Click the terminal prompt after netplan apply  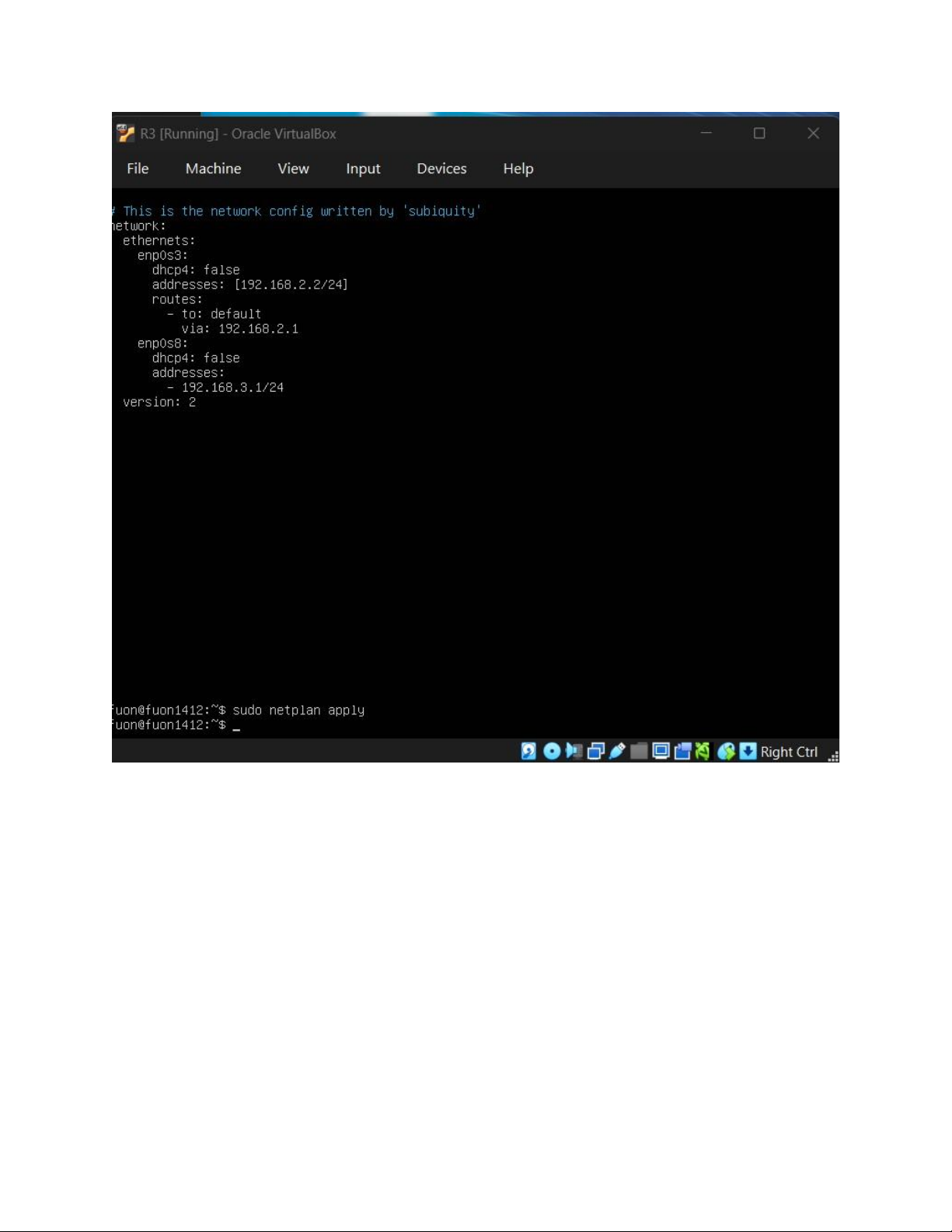236,725
